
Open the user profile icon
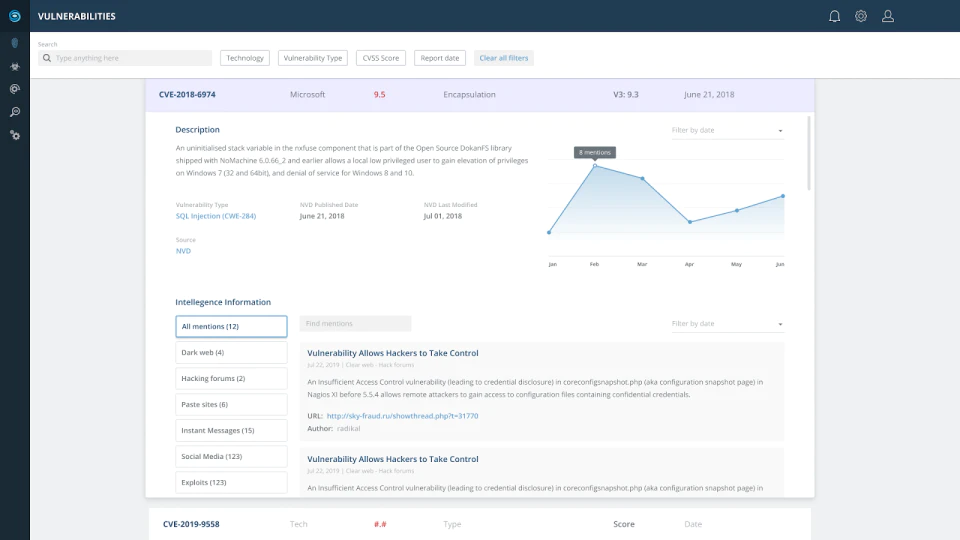coord(888,17)
